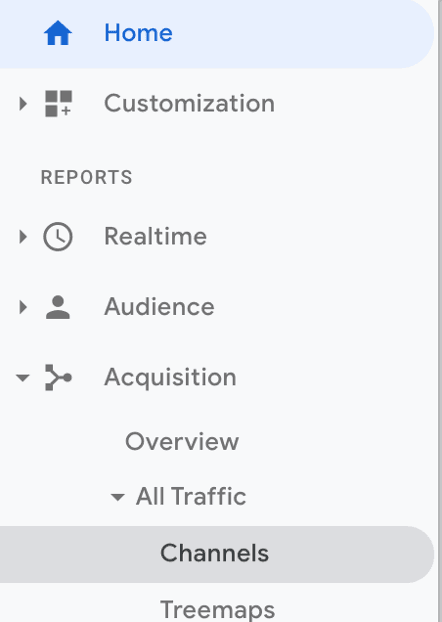Open the Treemaps report
The image size is (442, 622).
coord(217,609)
